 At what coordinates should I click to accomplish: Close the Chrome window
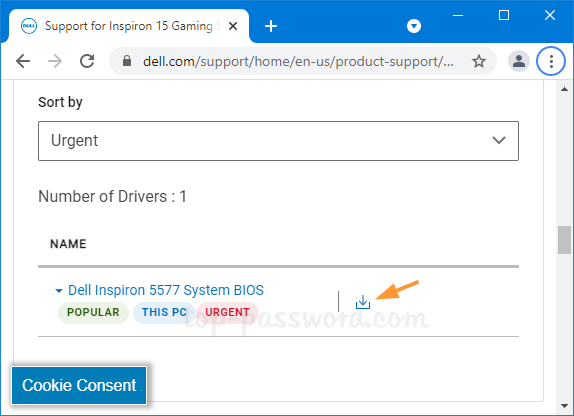[x=550, y=15]
